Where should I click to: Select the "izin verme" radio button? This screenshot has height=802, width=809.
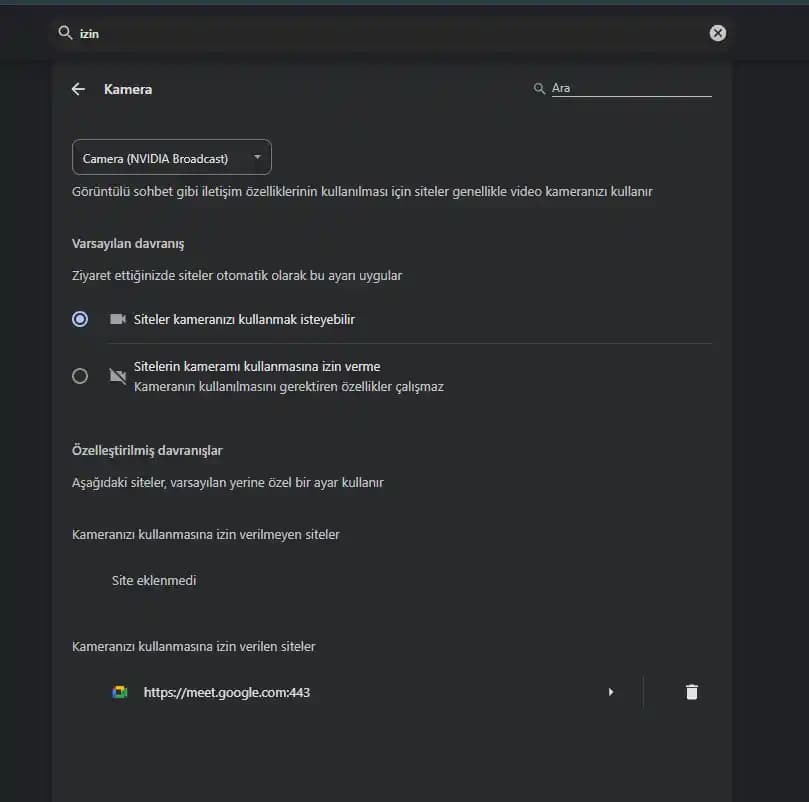[x=80, y=376]
